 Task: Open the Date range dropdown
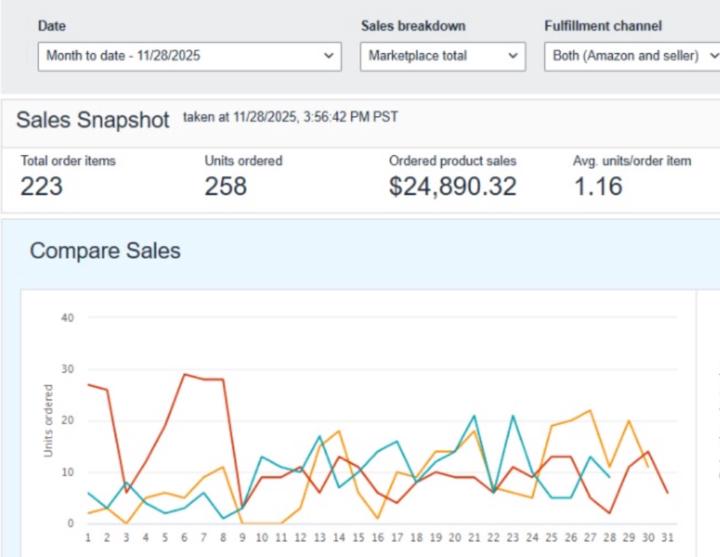tap(190, 56)
